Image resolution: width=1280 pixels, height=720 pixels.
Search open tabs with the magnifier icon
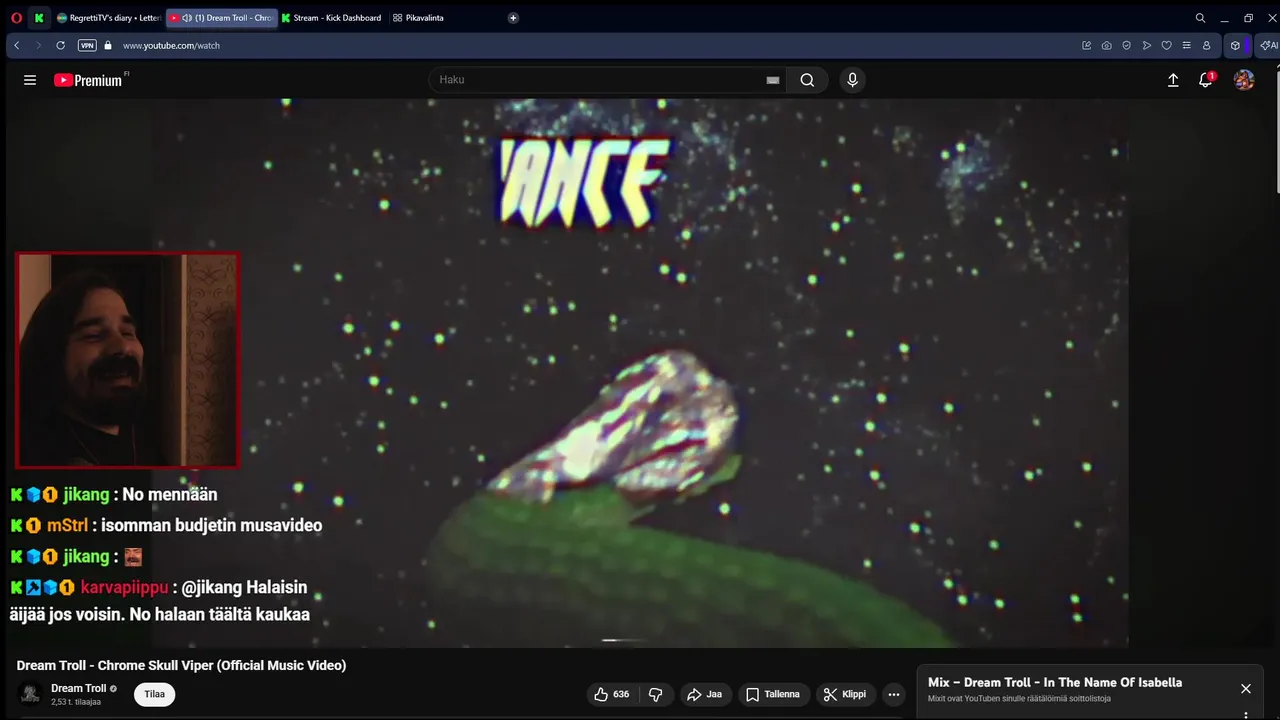tap(1200, 18)
